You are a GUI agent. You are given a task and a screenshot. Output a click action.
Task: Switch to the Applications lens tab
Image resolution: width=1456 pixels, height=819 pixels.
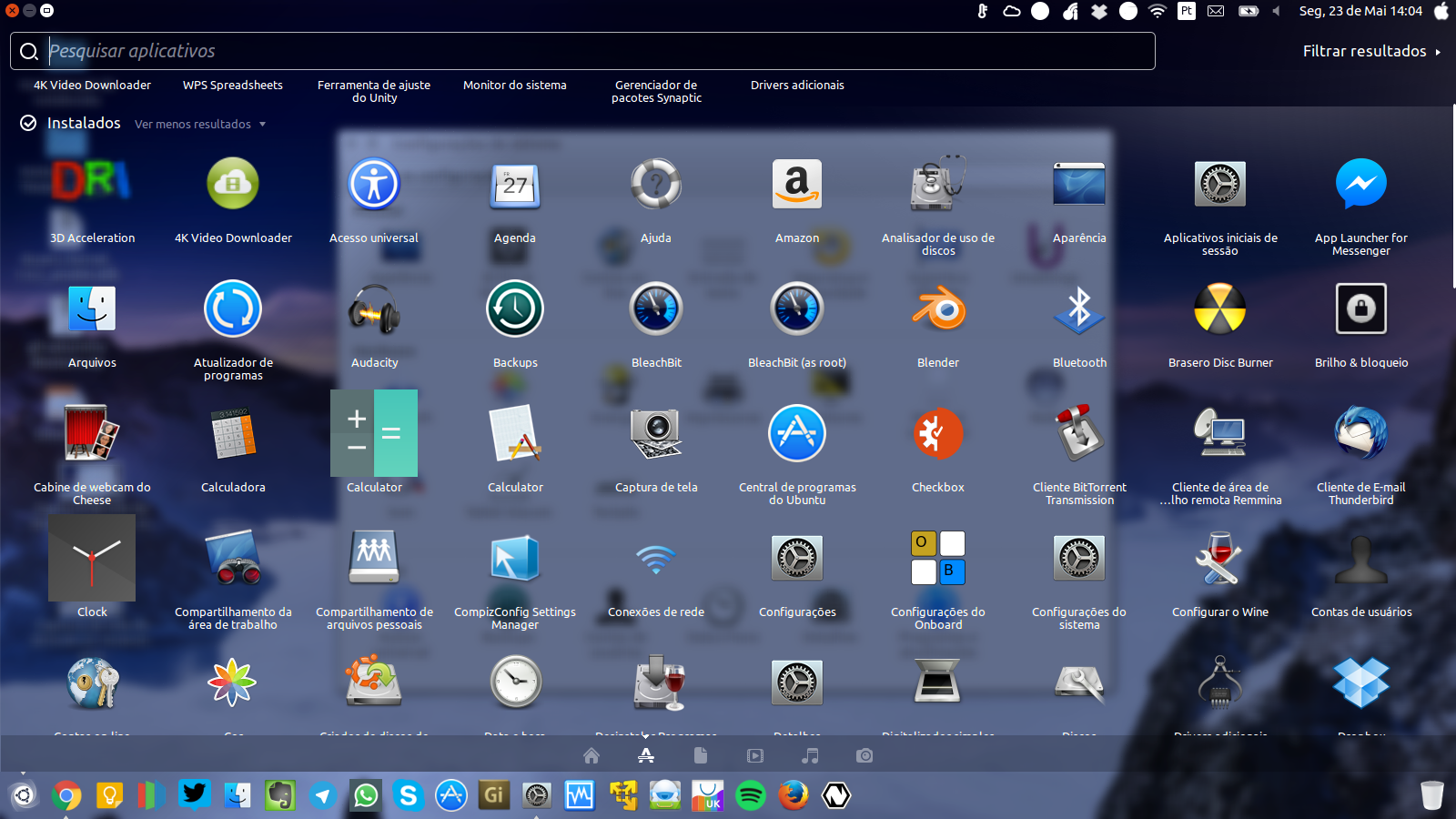pos(646,755)
